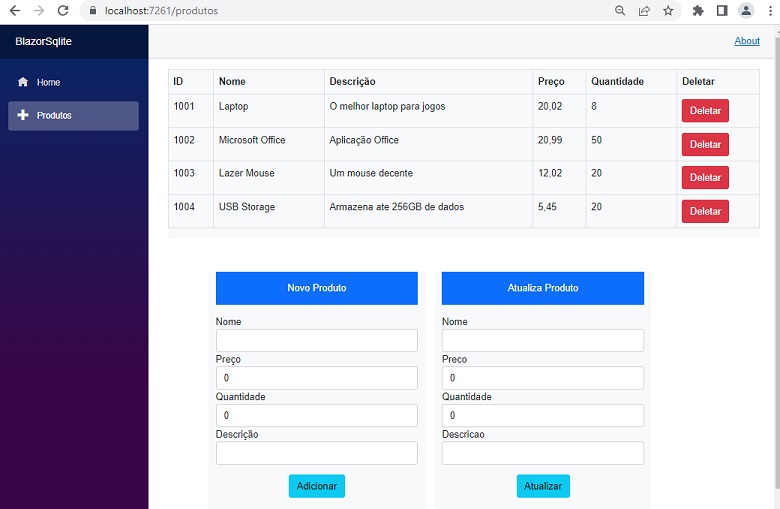Focus the Descricao field under Atualiza Produto
The height and width of the screenshot is (509, 780).
click(543, 453)
